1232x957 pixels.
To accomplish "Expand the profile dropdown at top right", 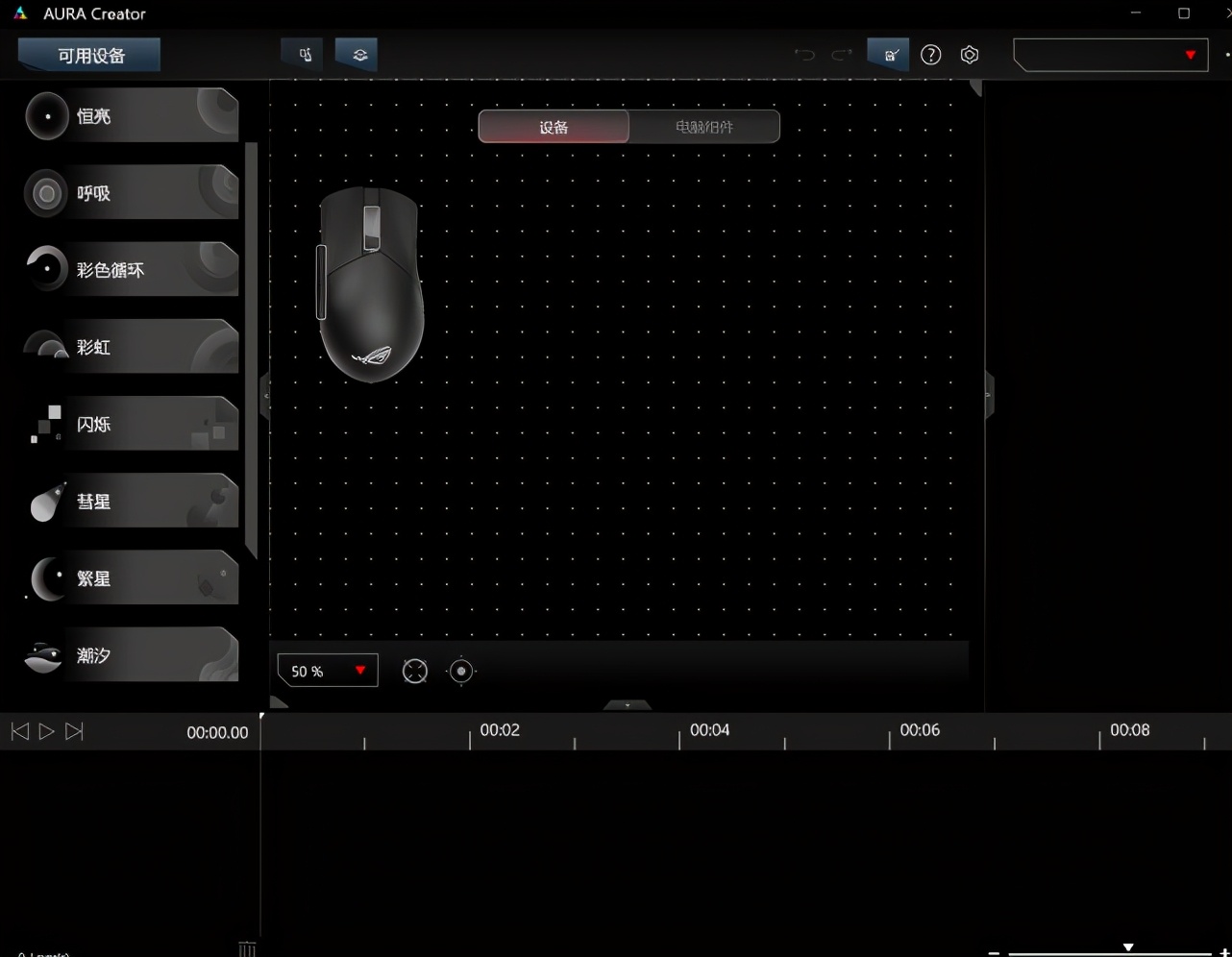I will tap(1111, 55).
